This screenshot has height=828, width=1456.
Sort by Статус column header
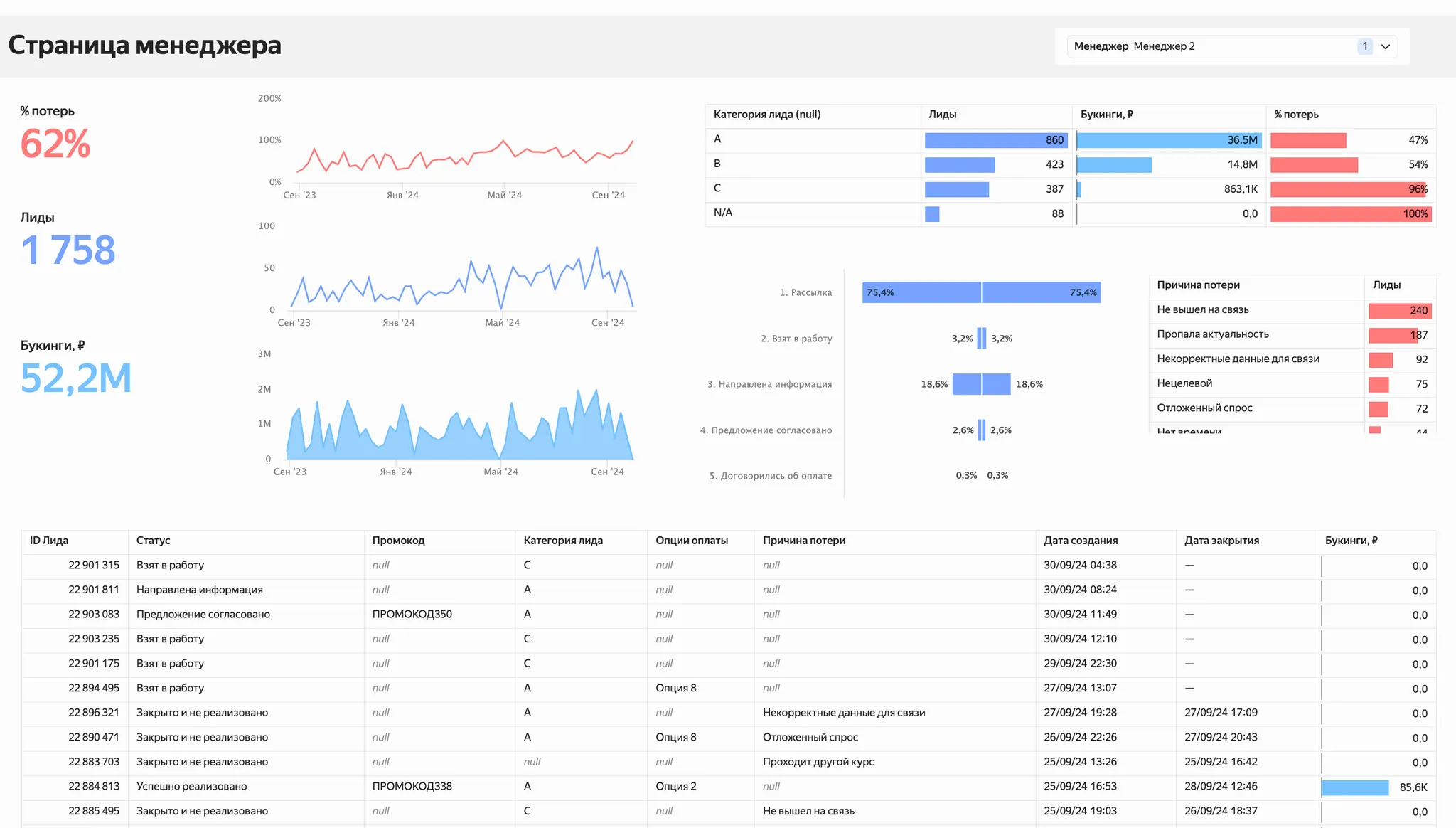154,541
